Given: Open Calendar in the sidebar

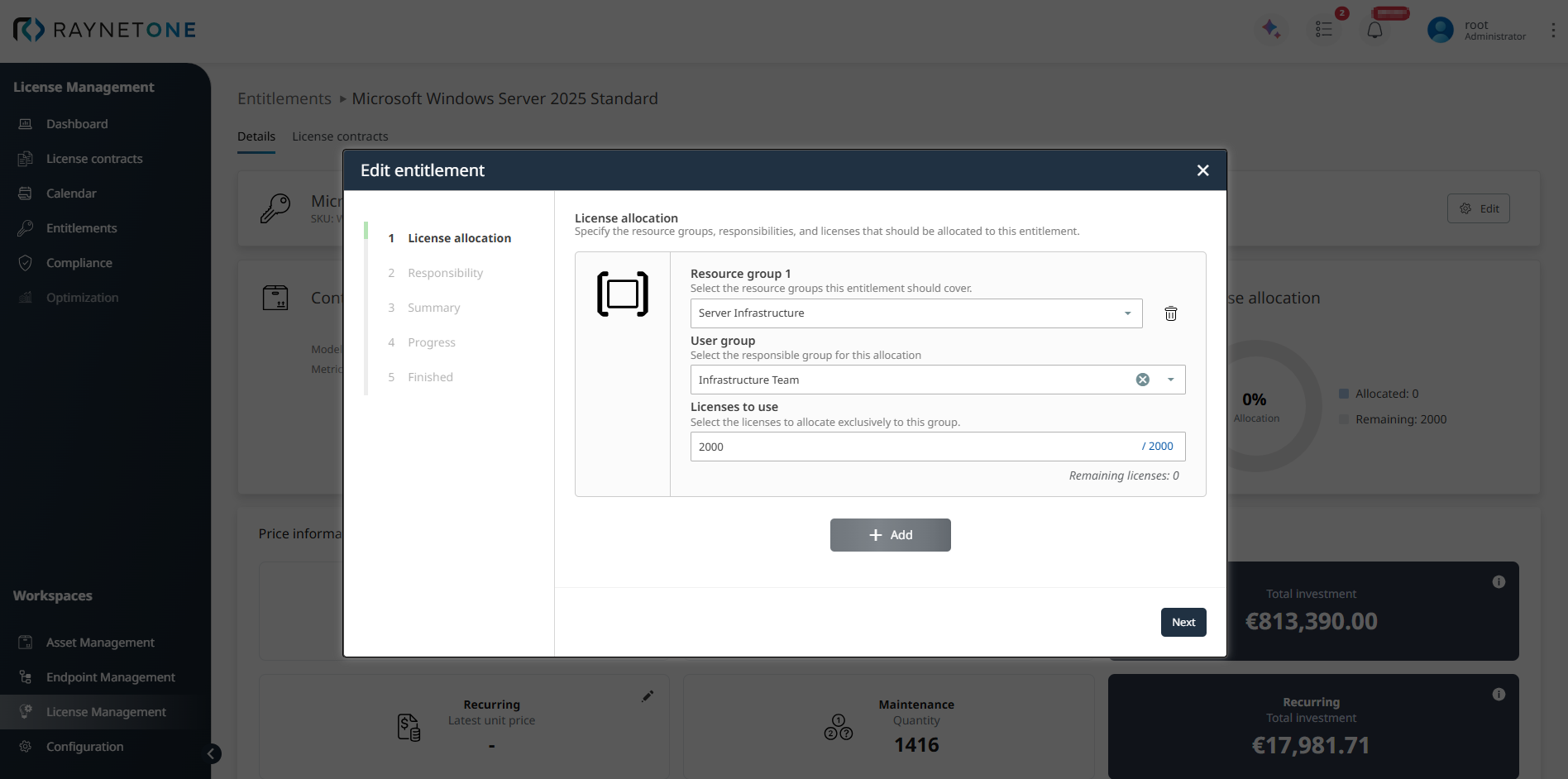Looking at the screenshot, I should click(x=71, y=194).
